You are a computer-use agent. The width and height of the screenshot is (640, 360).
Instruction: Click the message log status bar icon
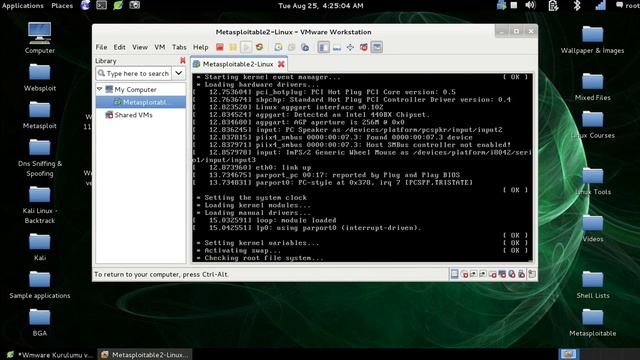click(531, 274)
